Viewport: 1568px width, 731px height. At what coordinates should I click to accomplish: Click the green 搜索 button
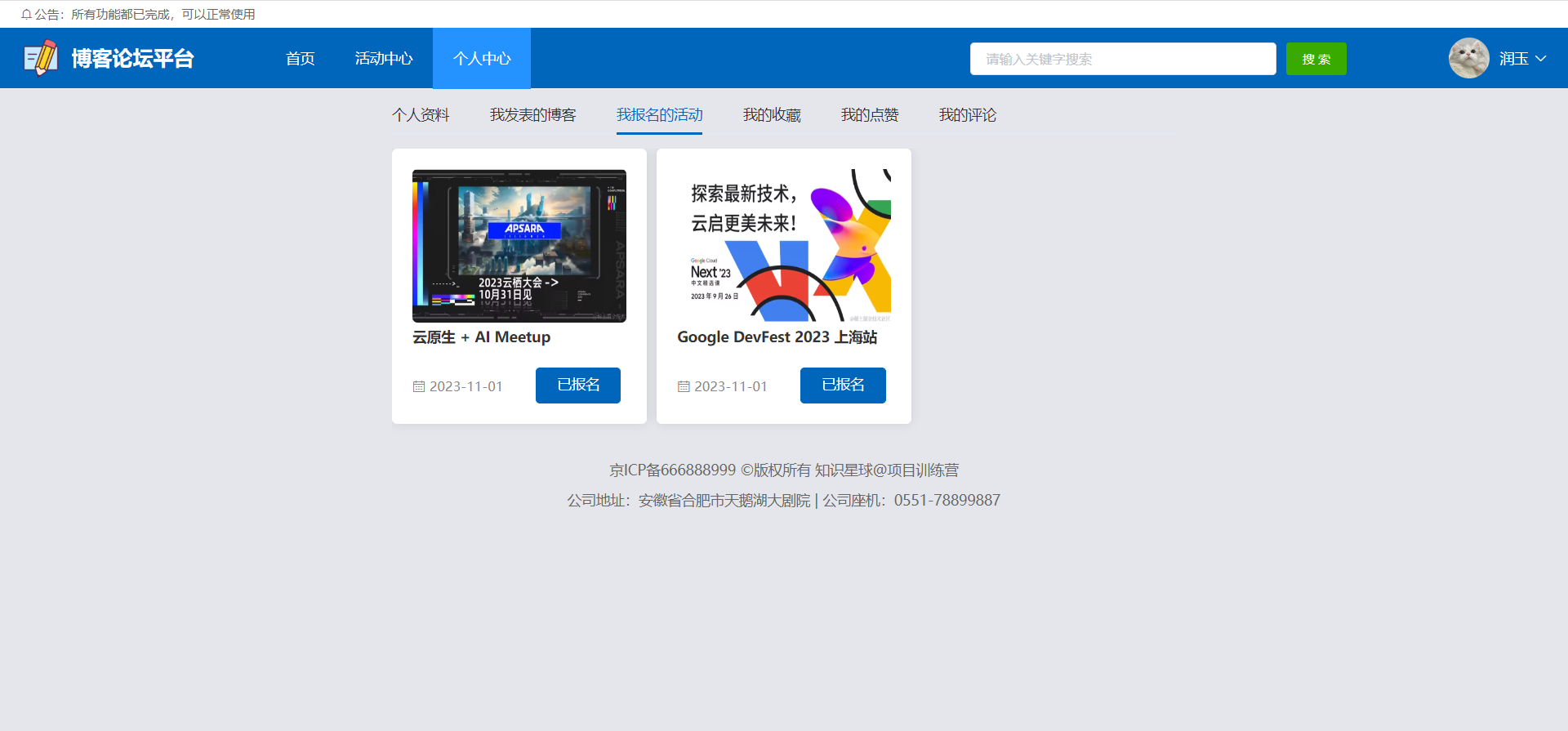(1316, 59)
